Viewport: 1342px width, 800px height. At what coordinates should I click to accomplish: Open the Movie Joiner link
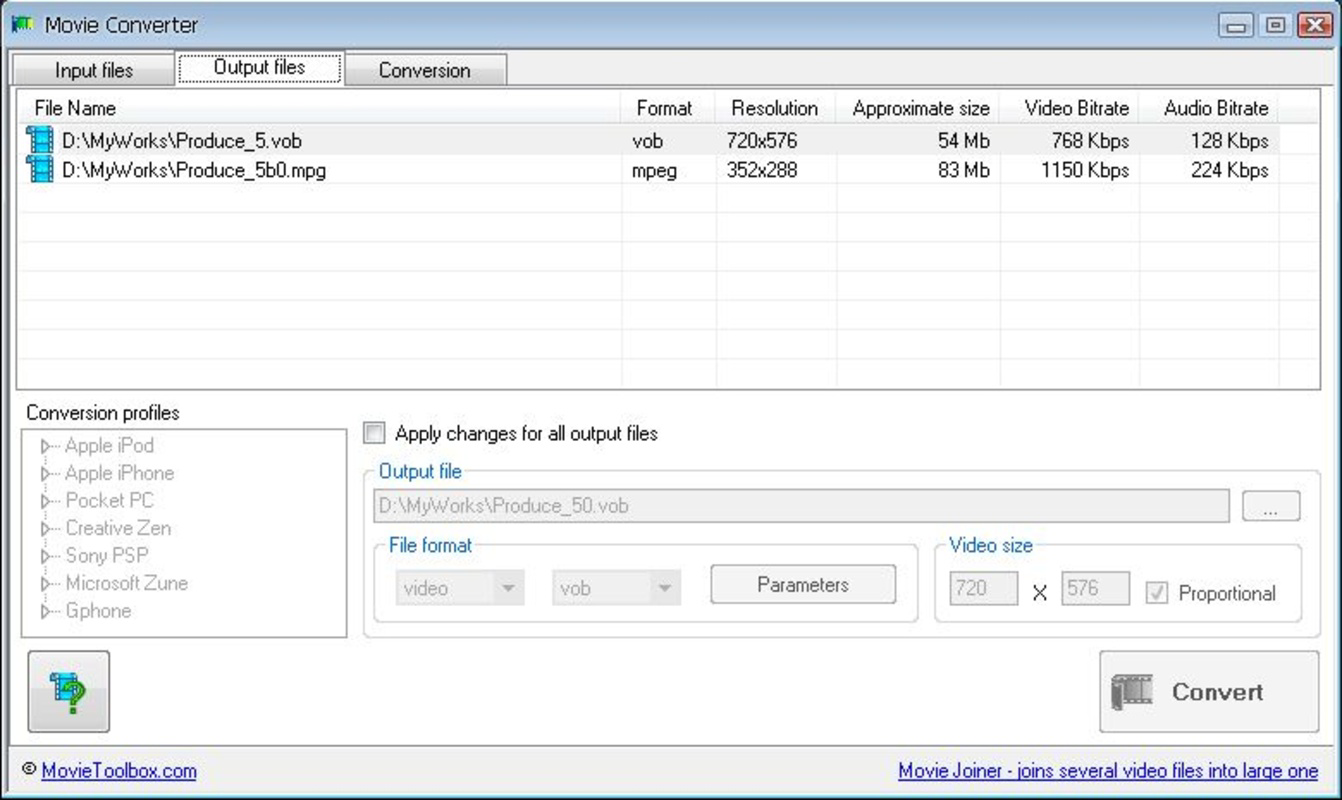(x=1108, y=771)
